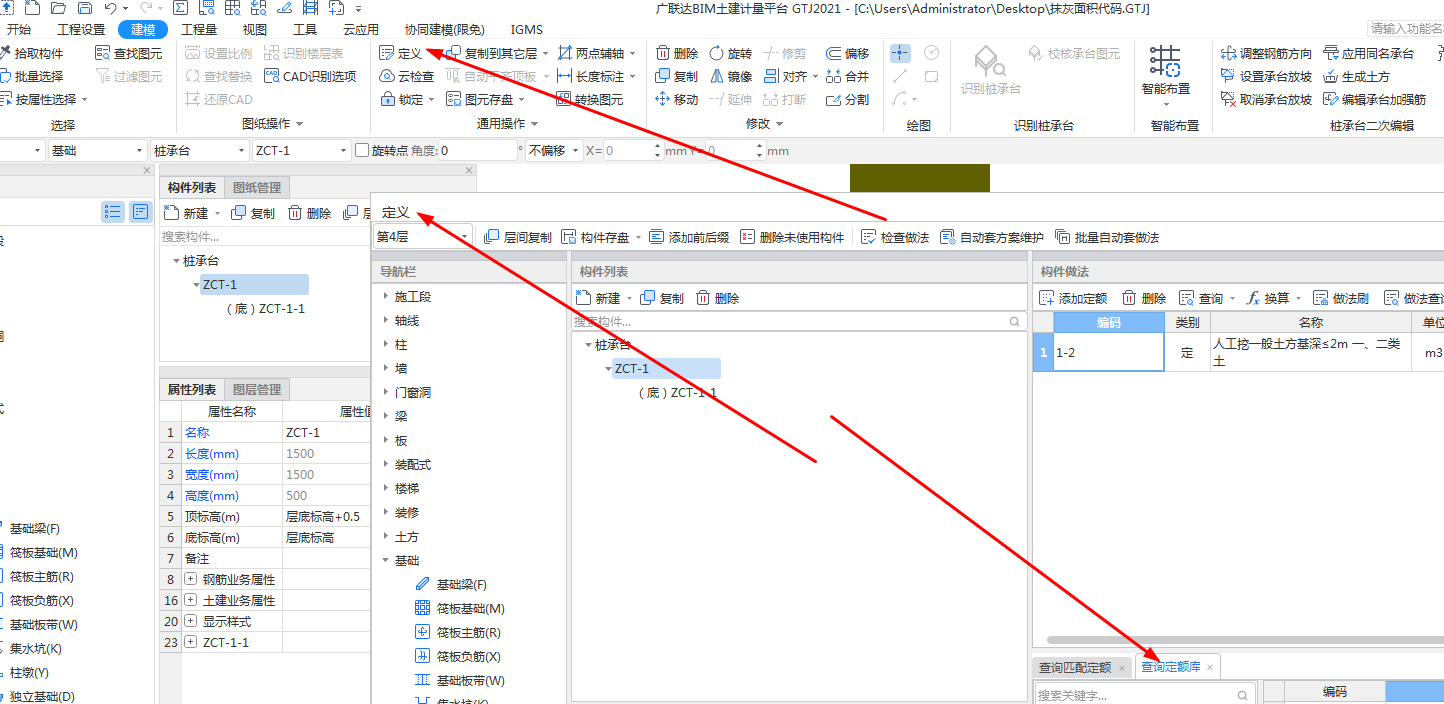Select the 偏移 offset tool

(848, 53)
